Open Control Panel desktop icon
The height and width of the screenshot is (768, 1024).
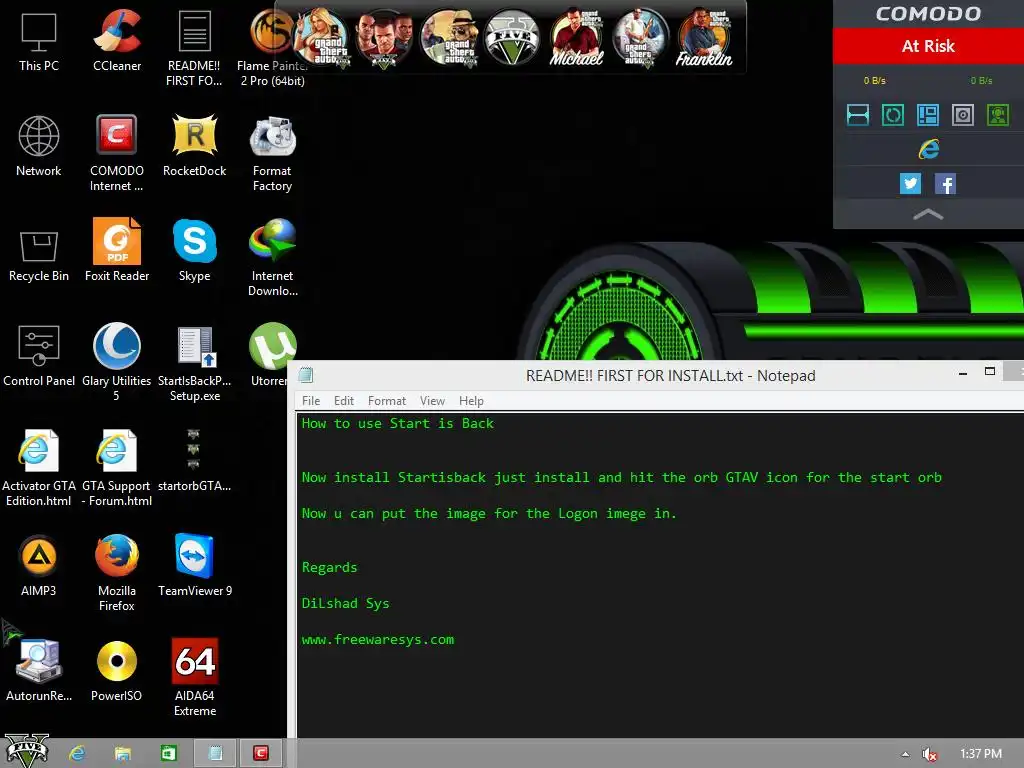pyautogui.click(x=39, y=356)
